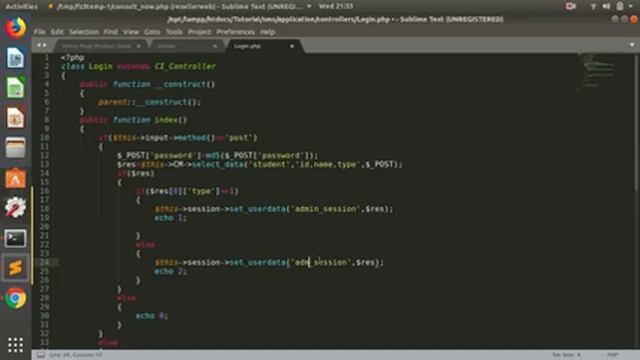
Task: Click the 'admin_session' set_userdata line
Action: coord(274,209)
